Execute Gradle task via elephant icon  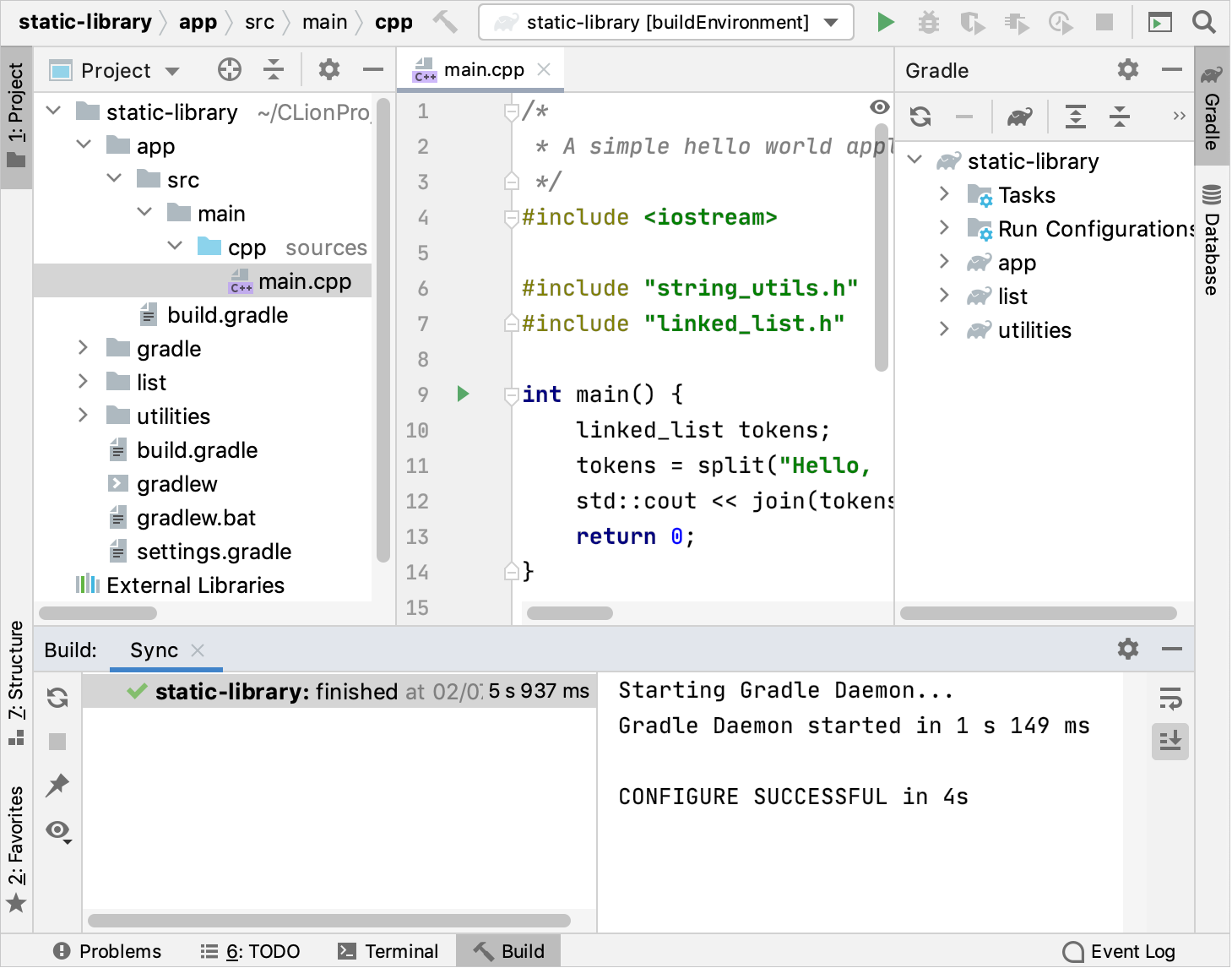pyautogui.click(x=1018, y=117)
